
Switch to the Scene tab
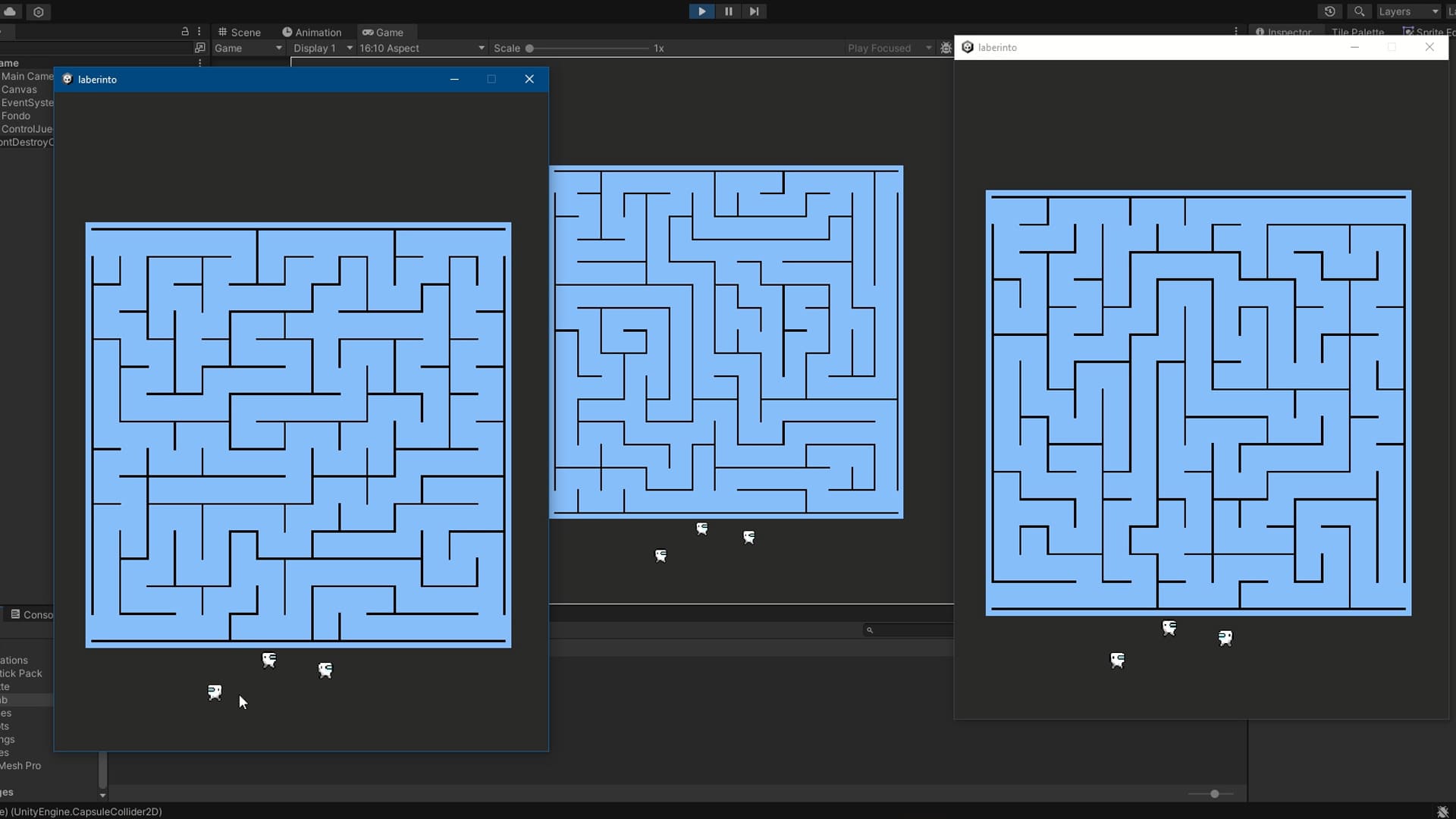239,32
